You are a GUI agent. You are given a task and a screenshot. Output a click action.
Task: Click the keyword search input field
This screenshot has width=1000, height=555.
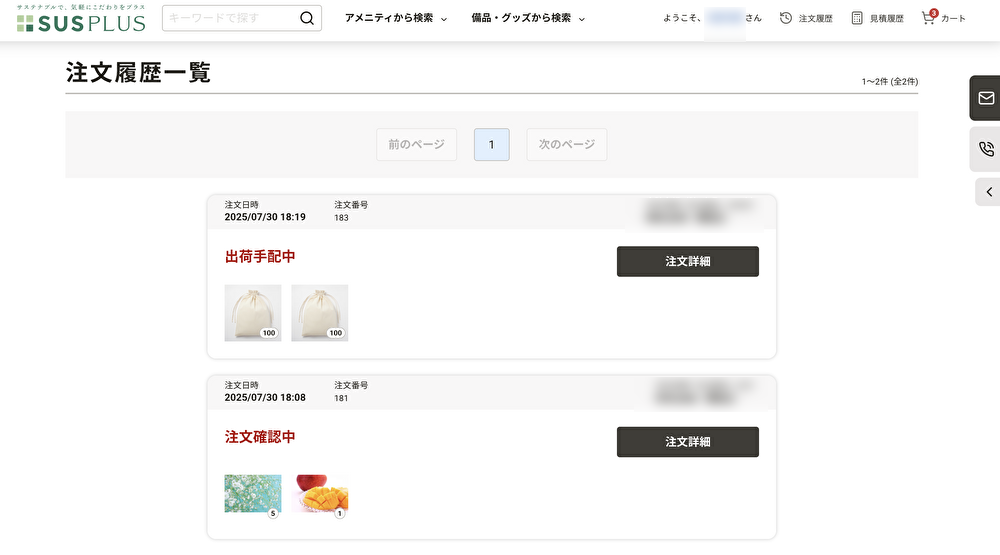tap(232, 18)
